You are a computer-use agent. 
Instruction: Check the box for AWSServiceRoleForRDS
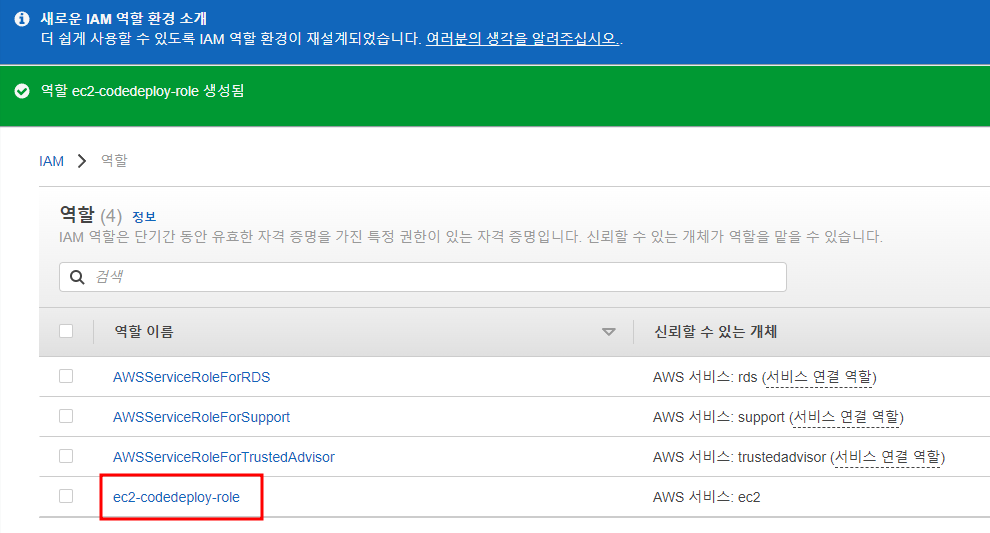point(66,376)
